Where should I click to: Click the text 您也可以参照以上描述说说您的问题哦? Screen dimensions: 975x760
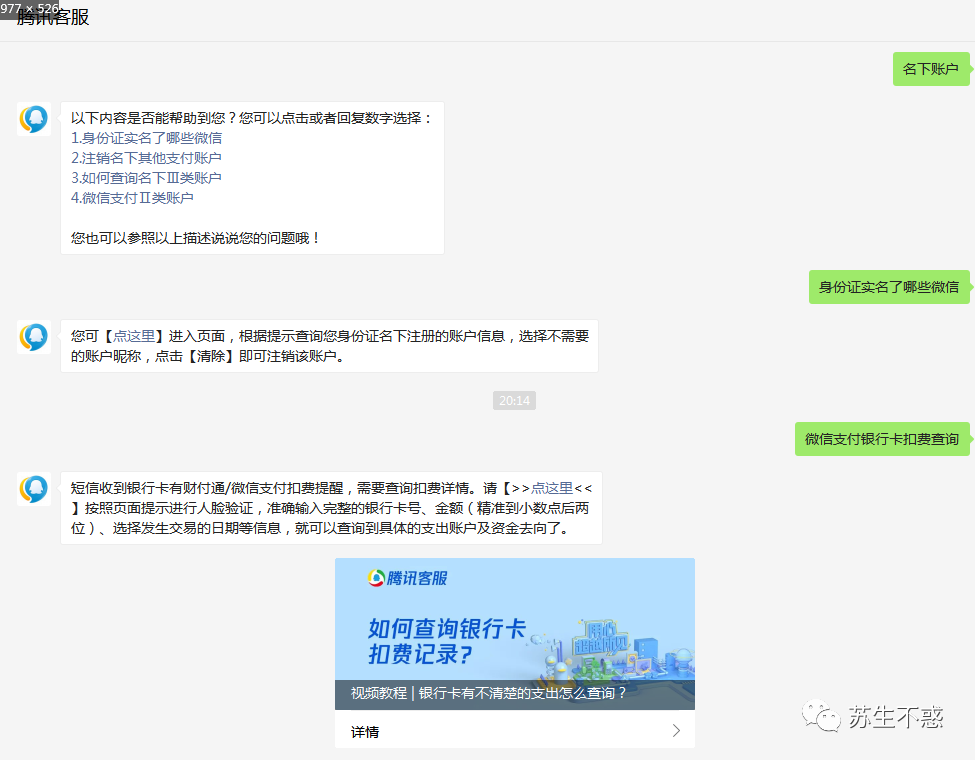195,238
